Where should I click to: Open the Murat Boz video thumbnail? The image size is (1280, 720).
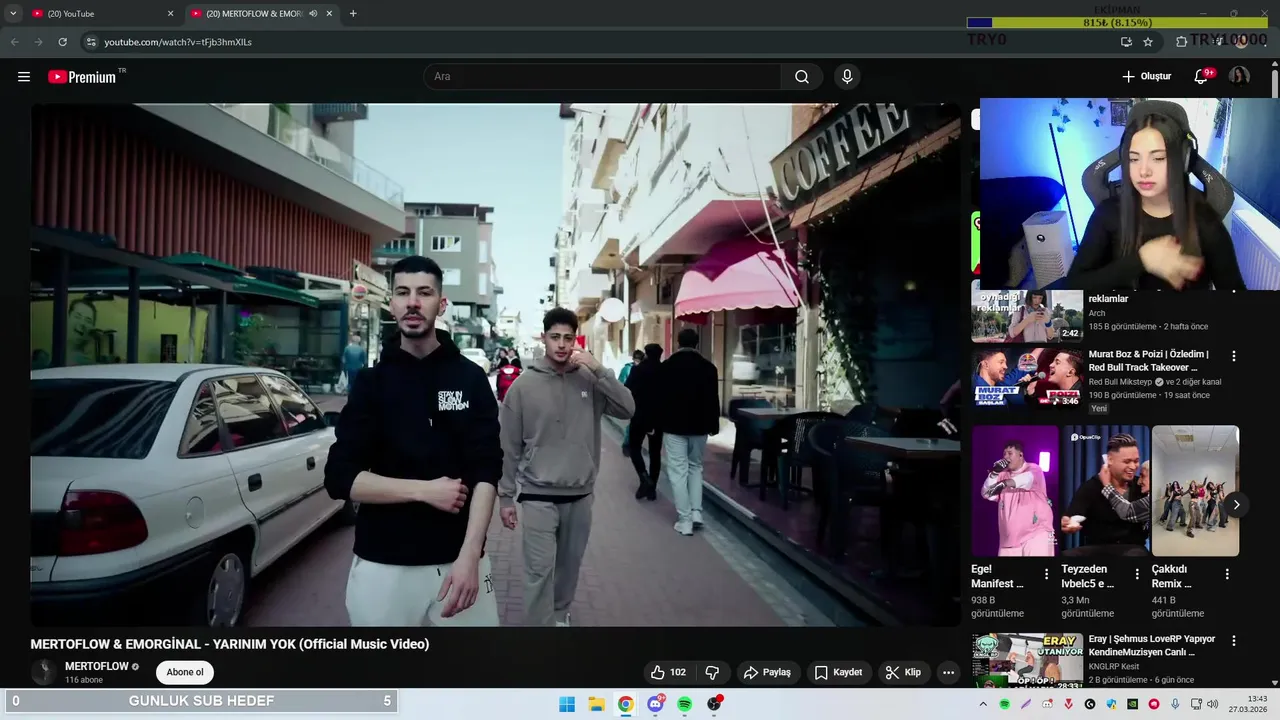(1027, 377)
